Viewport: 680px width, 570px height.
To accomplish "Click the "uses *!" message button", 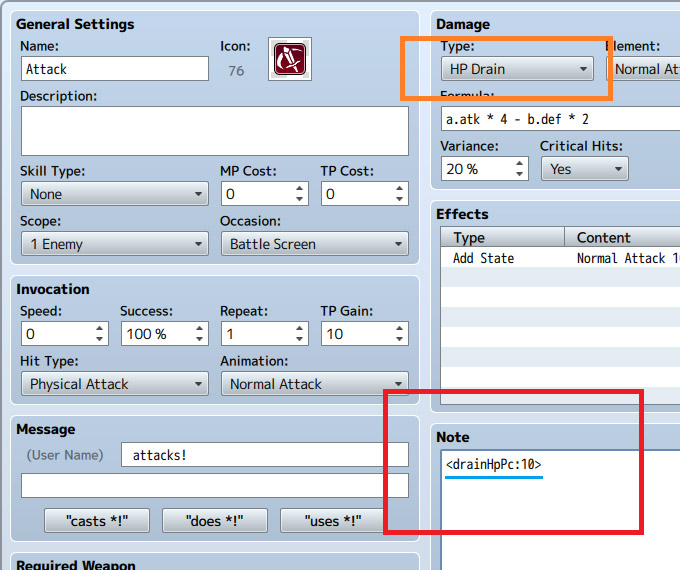I will (x=333, y=521).
